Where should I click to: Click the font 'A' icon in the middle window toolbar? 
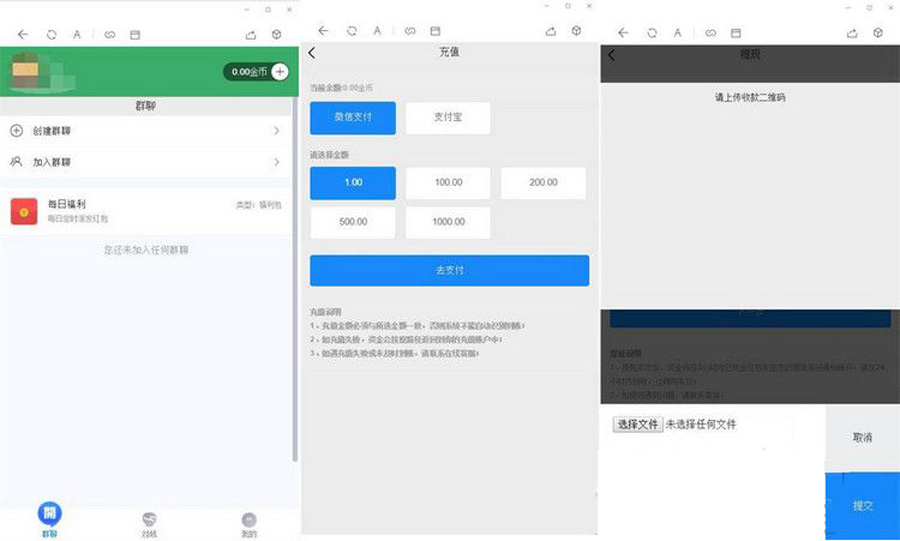(378, 31)
